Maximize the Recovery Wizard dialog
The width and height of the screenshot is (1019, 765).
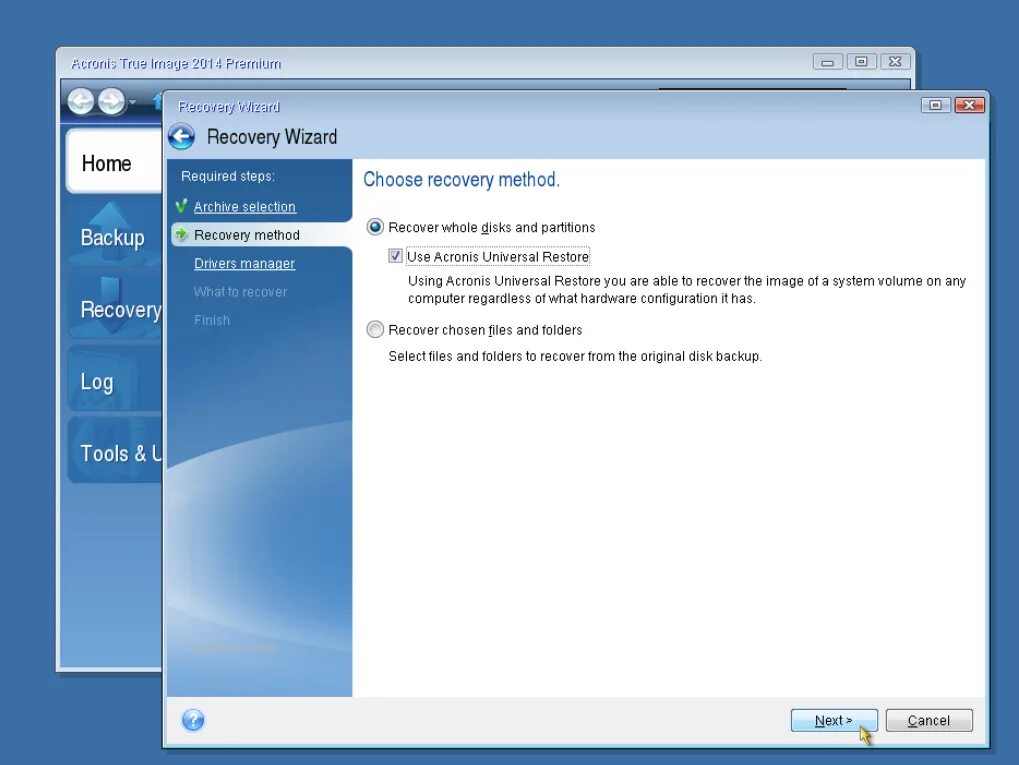936,105
